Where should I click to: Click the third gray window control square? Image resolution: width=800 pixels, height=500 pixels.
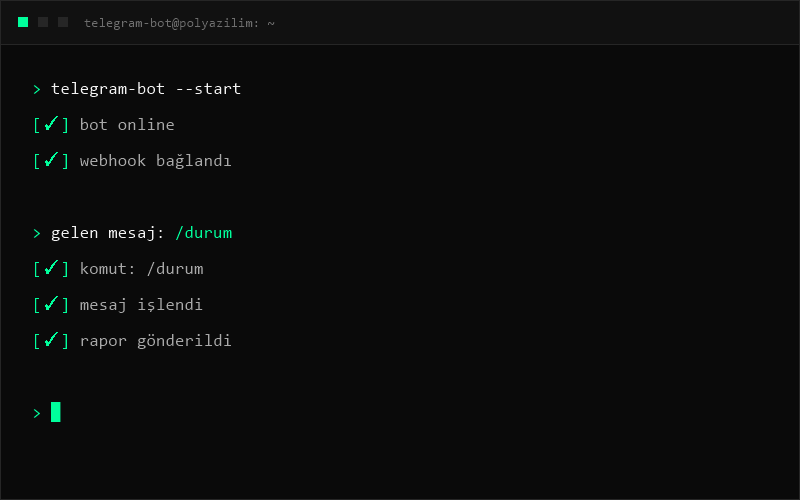tap(63, 22)
